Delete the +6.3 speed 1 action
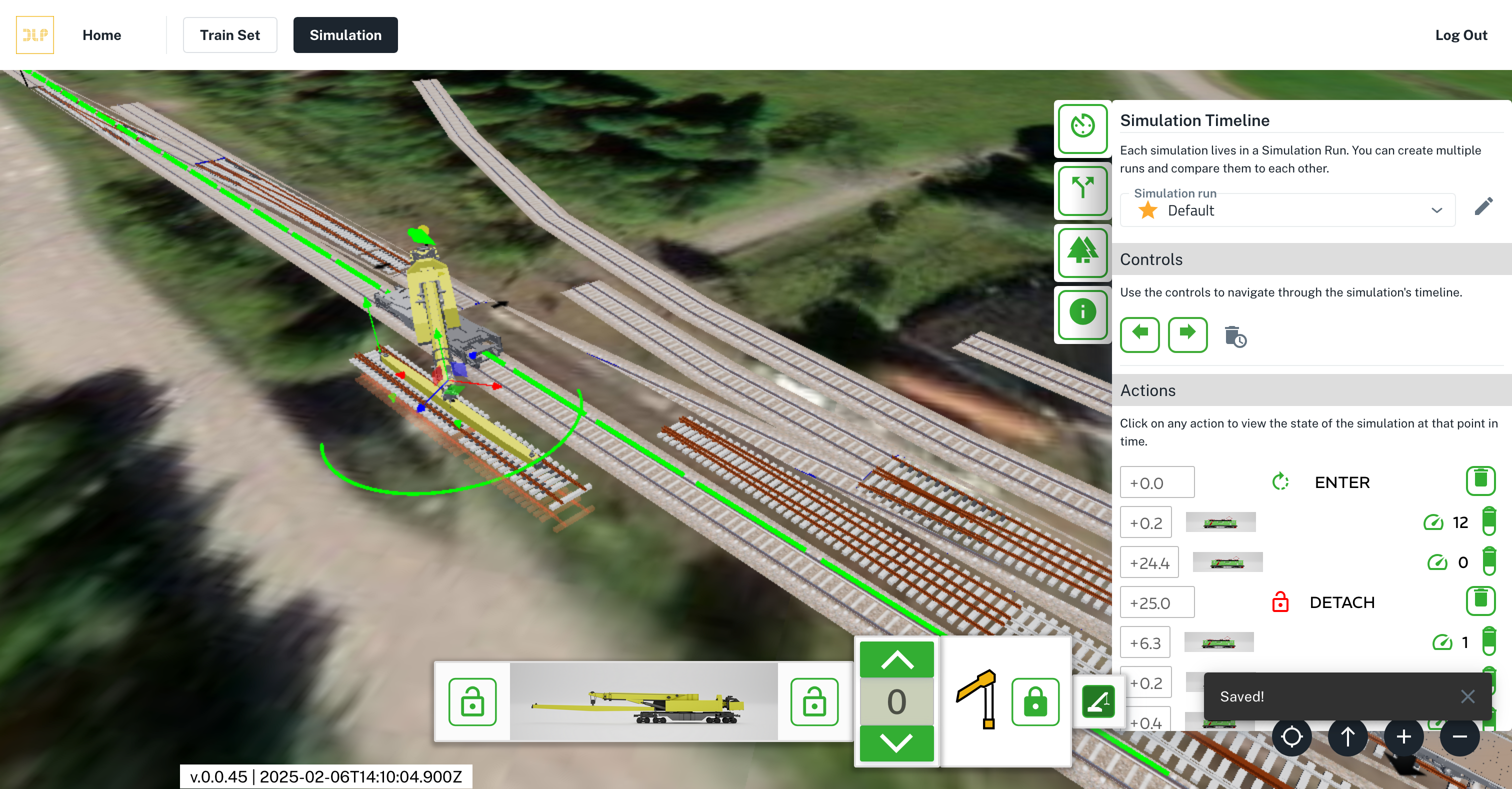The image size is (1512, 789). click(x=1488, y=641)
